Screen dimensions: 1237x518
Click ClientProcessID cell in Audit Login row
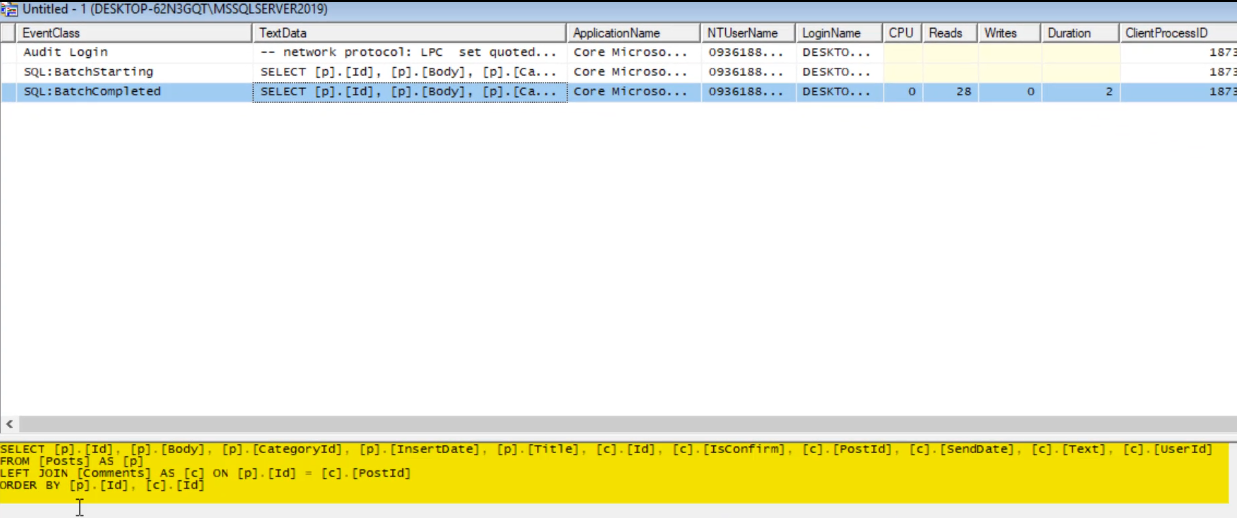point(1179,52)
